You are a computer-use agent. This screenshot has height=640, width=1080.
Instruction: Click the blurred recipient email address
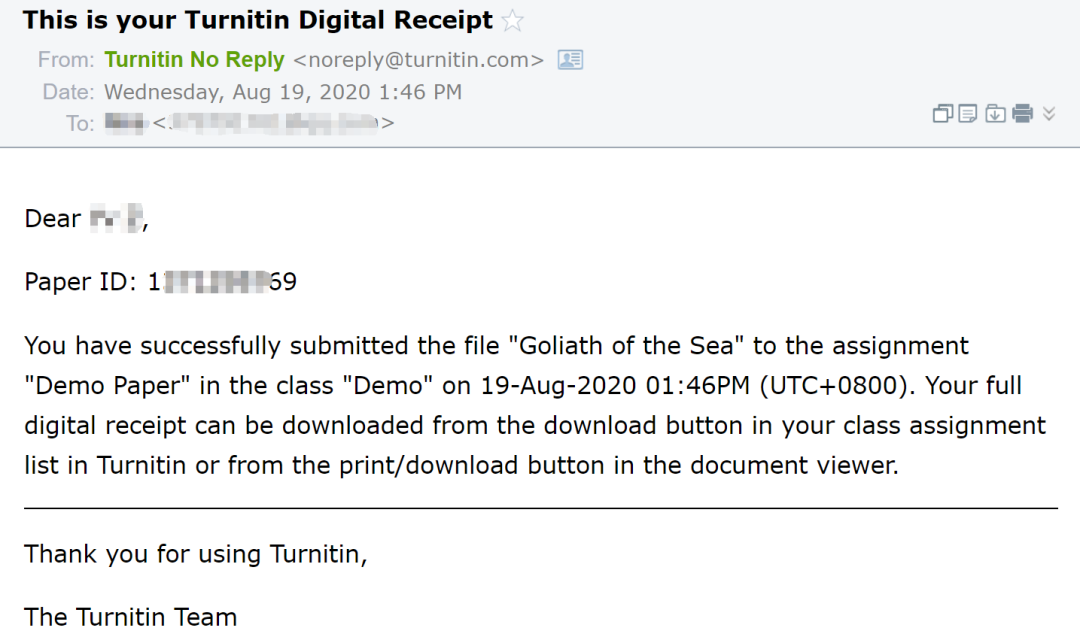click(272, 123)
